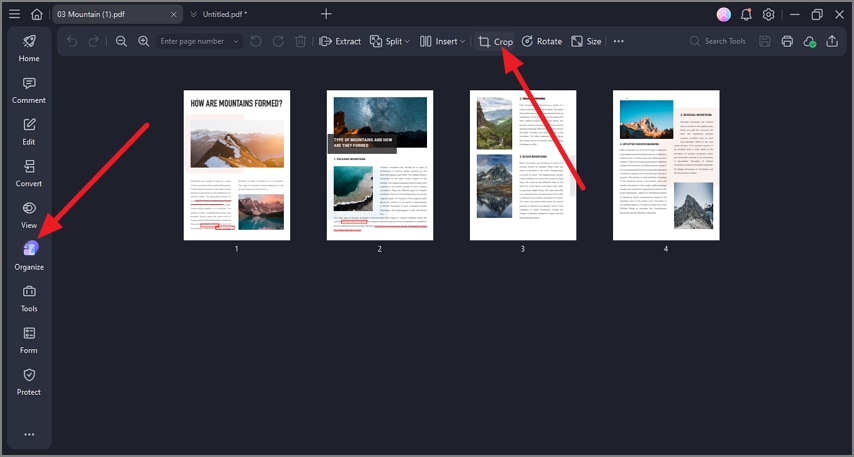The height and width of the screenshot is (457, 854).
Task: Share the document via share icon
Action: (x=832, y=41)
